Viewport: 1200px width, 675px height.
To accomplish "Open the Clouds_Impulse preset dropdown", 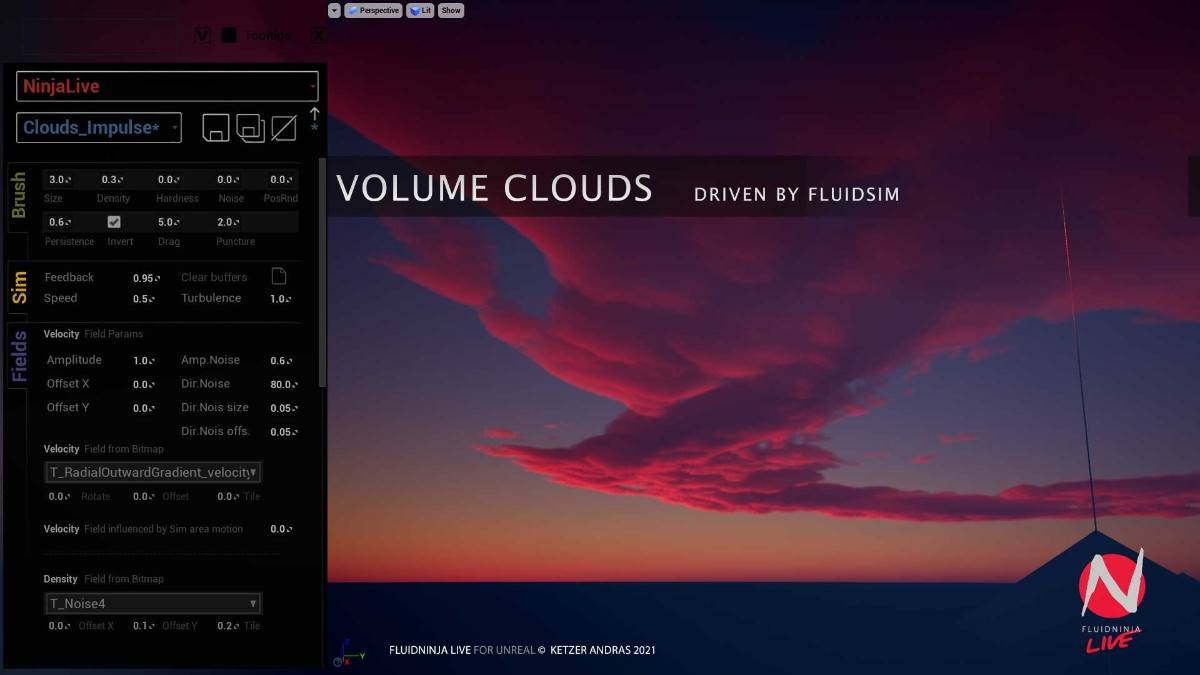I will (99, 128).
